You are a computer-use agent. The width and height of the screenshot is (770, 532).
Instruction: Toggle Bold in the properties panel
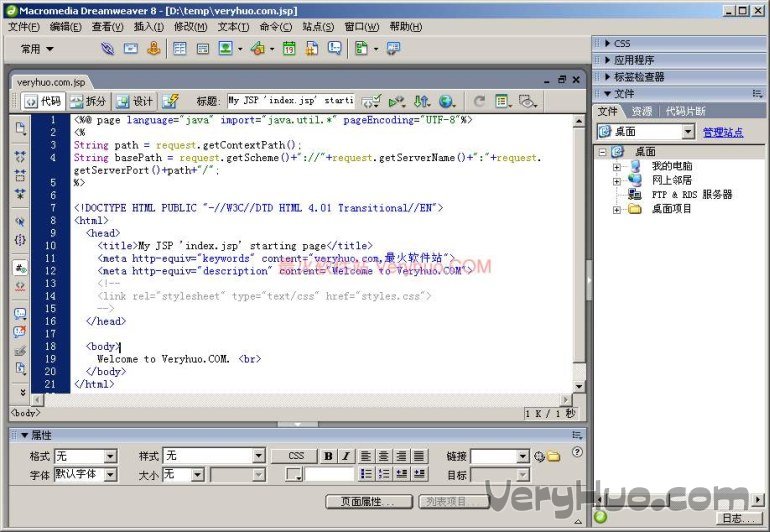[328, 456]
